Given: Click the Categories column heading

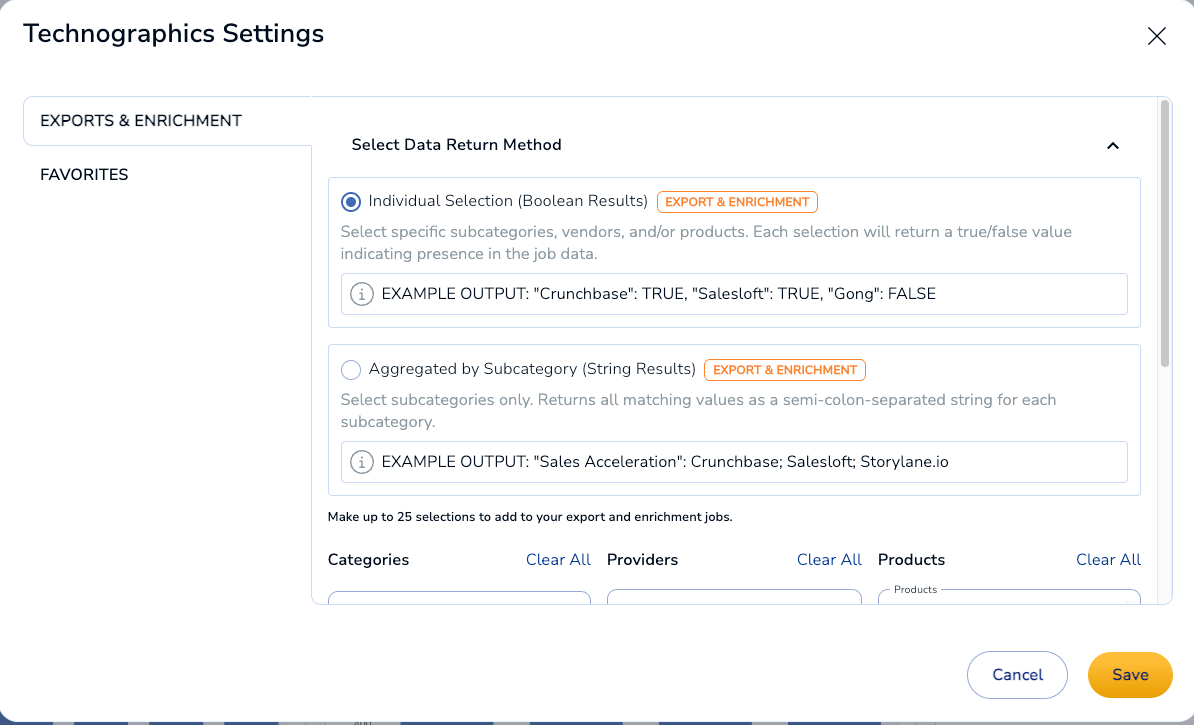Looking at the screenshot, I should [x=369, y=560].
